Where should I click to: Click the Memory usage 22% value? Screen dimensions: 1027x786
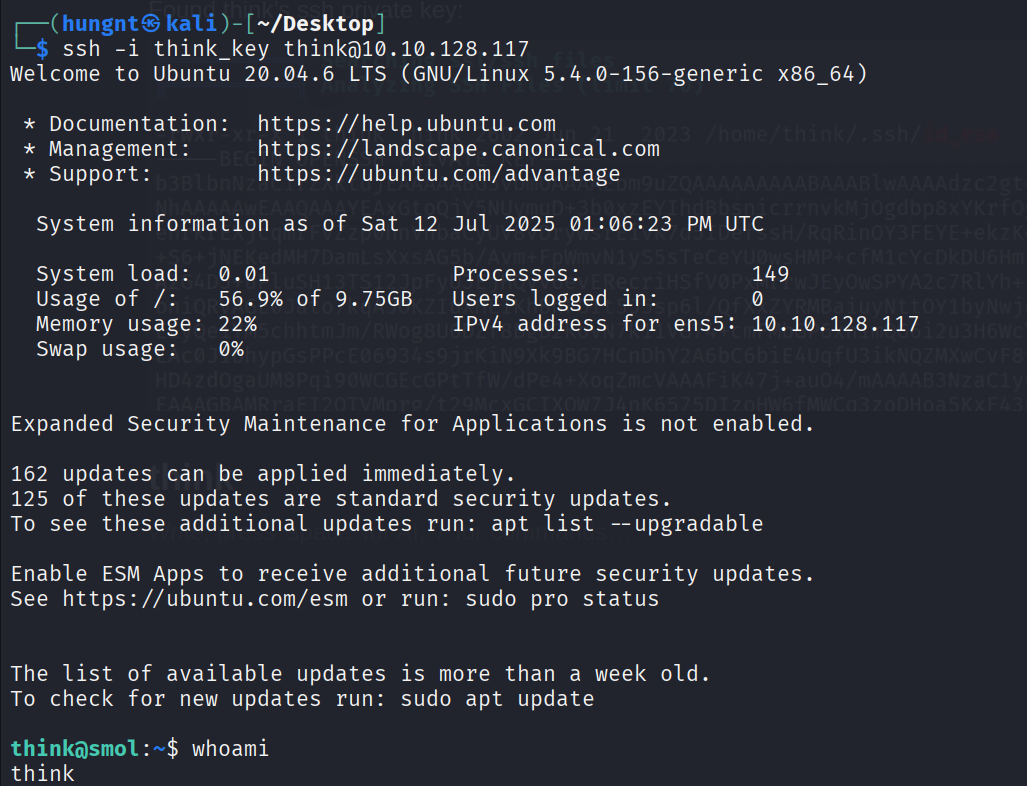point(237,324)
